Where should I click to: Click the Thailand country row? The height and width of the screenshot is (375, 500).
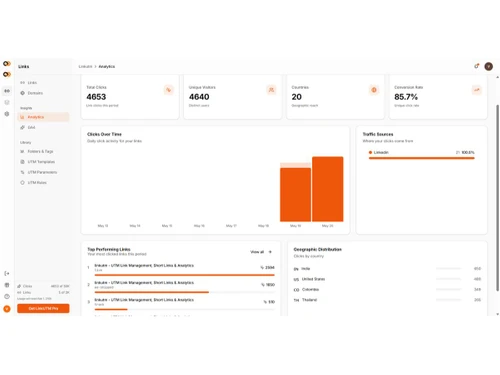coord(387,300)
